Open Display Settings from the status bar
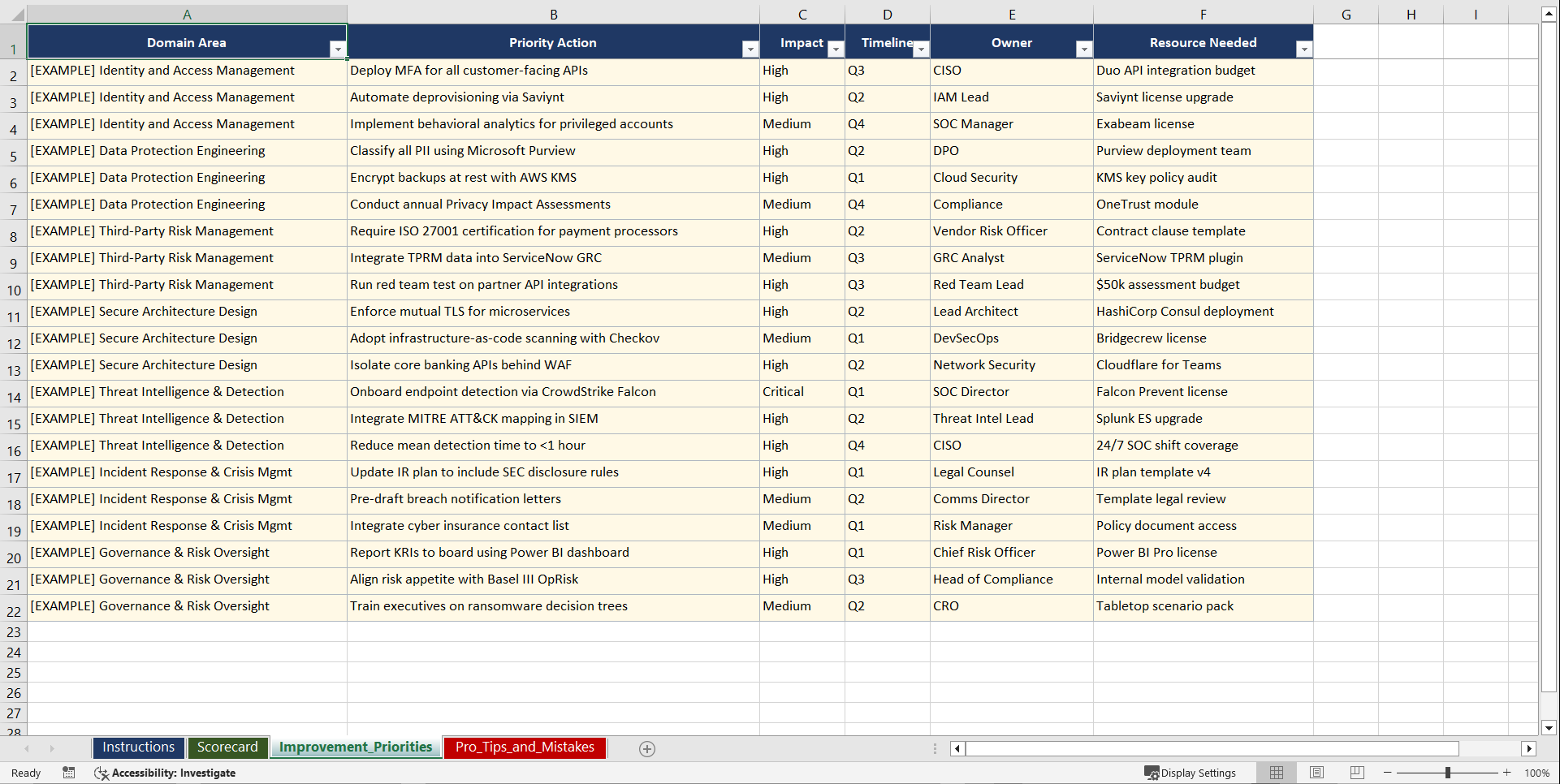Image resolution: width=1560 pixels, height=784 pixels. (x=1191, y=773)
